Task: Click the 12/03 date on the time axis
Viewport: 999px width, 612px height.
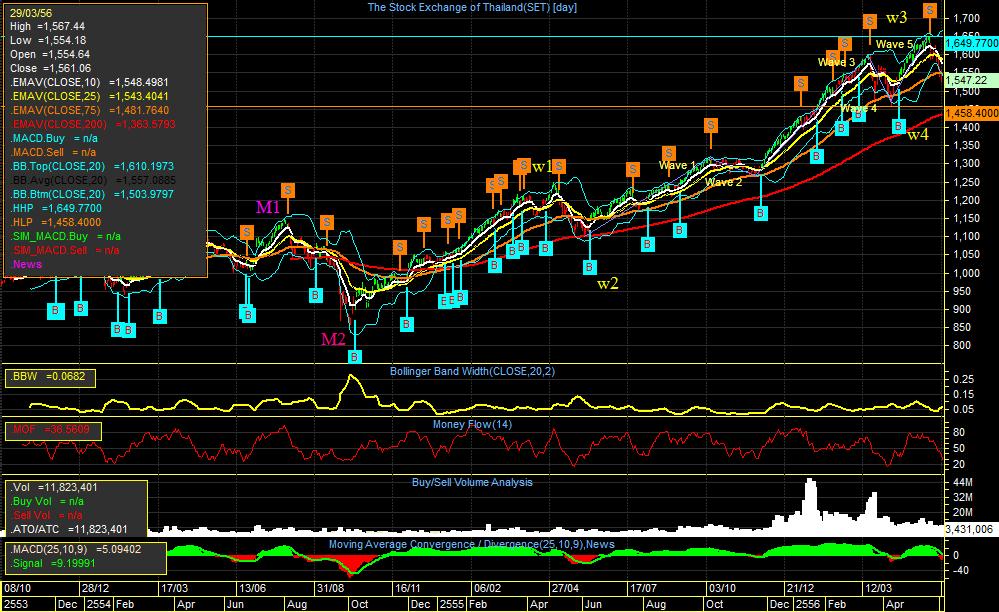Action: [878, 588]
